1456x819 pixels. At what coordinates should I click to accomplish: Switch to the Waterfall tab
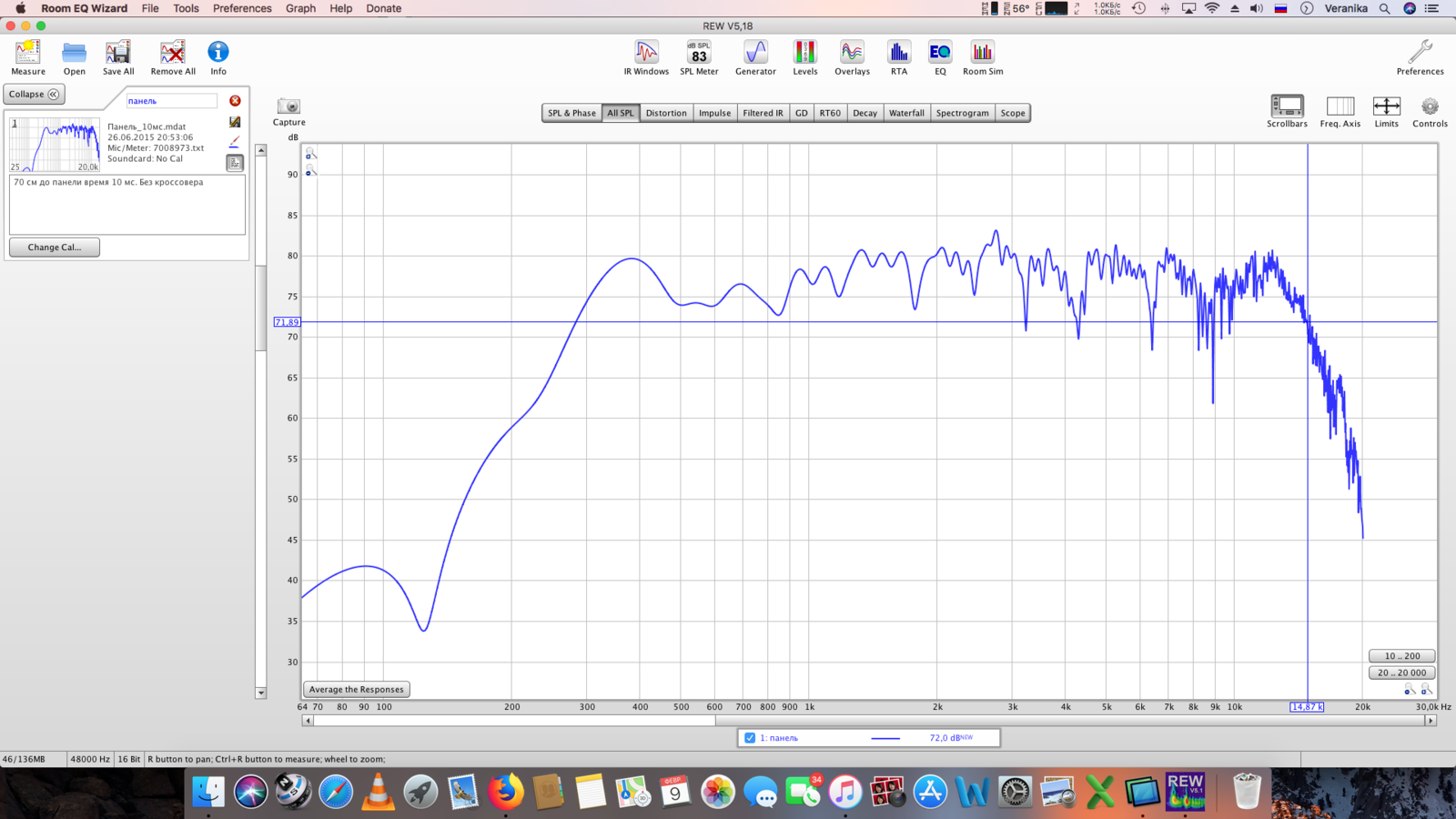point(906,113)
